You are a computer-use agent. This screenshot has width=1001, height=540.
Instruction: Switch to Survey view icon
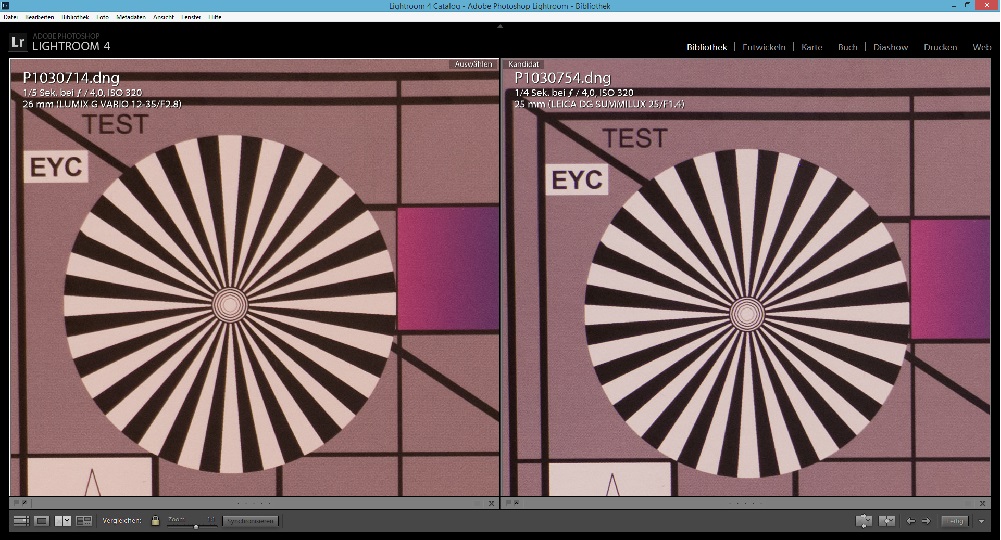coord(84,521)
